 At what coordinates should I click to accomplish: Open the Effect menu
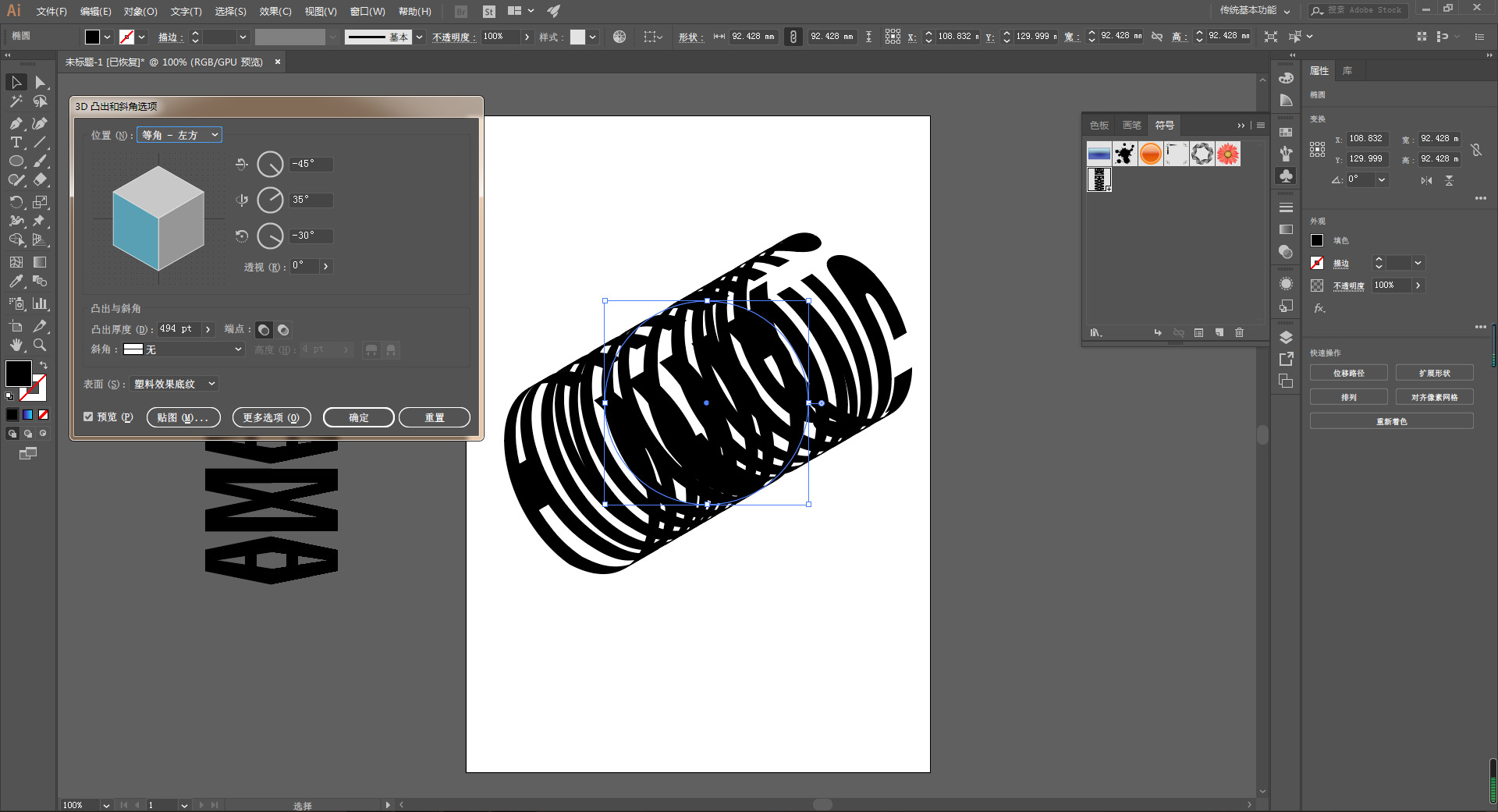pos(275,12)
